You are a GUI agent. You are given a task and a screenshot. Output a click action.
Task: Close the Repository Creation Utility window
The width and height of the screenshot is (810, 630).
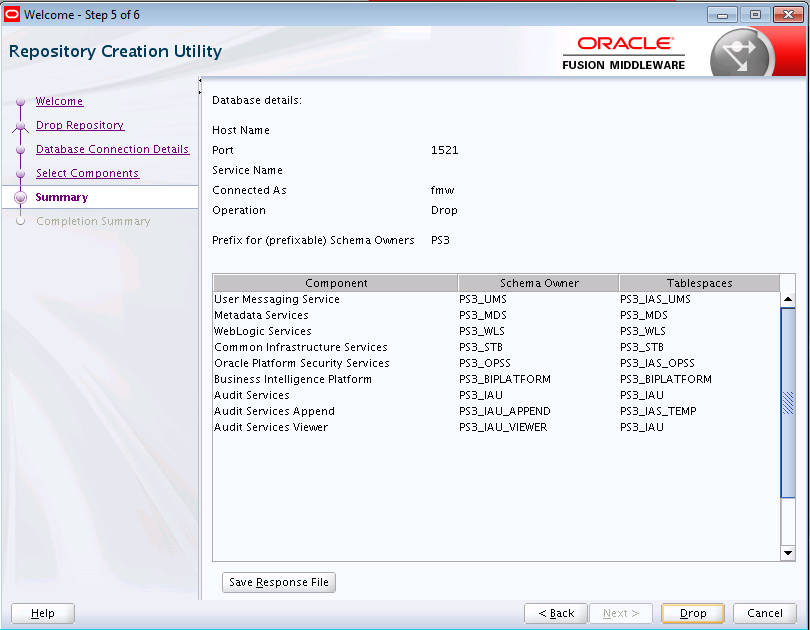pos(788,15)
